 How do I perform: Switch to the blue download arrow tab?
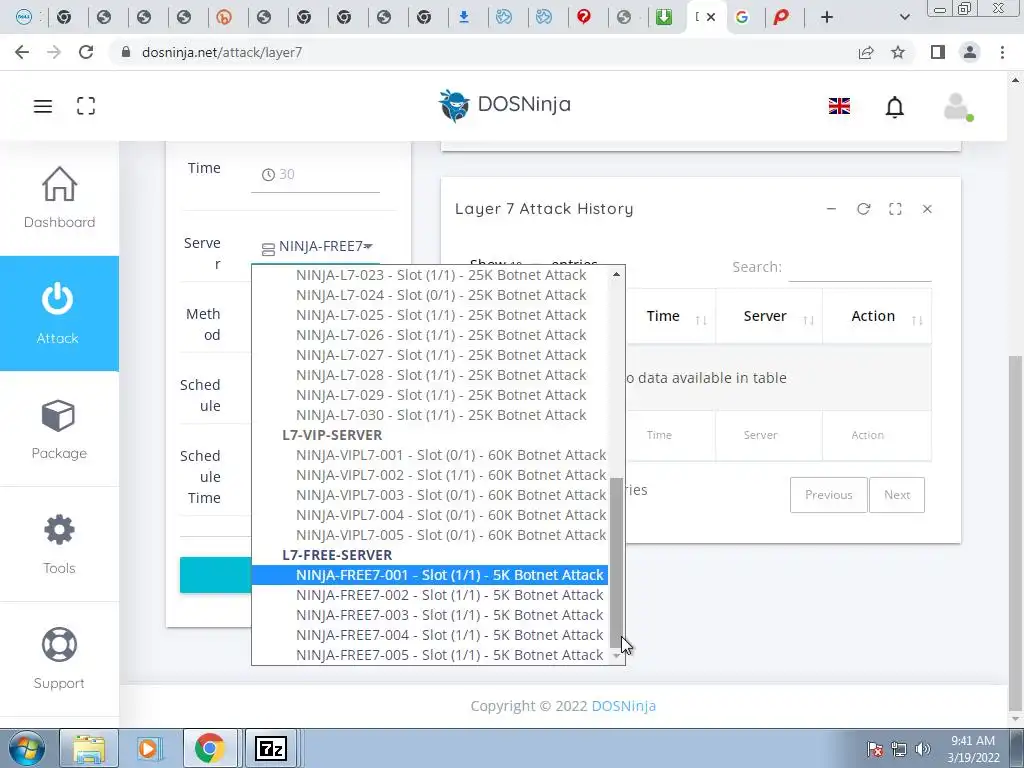tap(464, 18)
